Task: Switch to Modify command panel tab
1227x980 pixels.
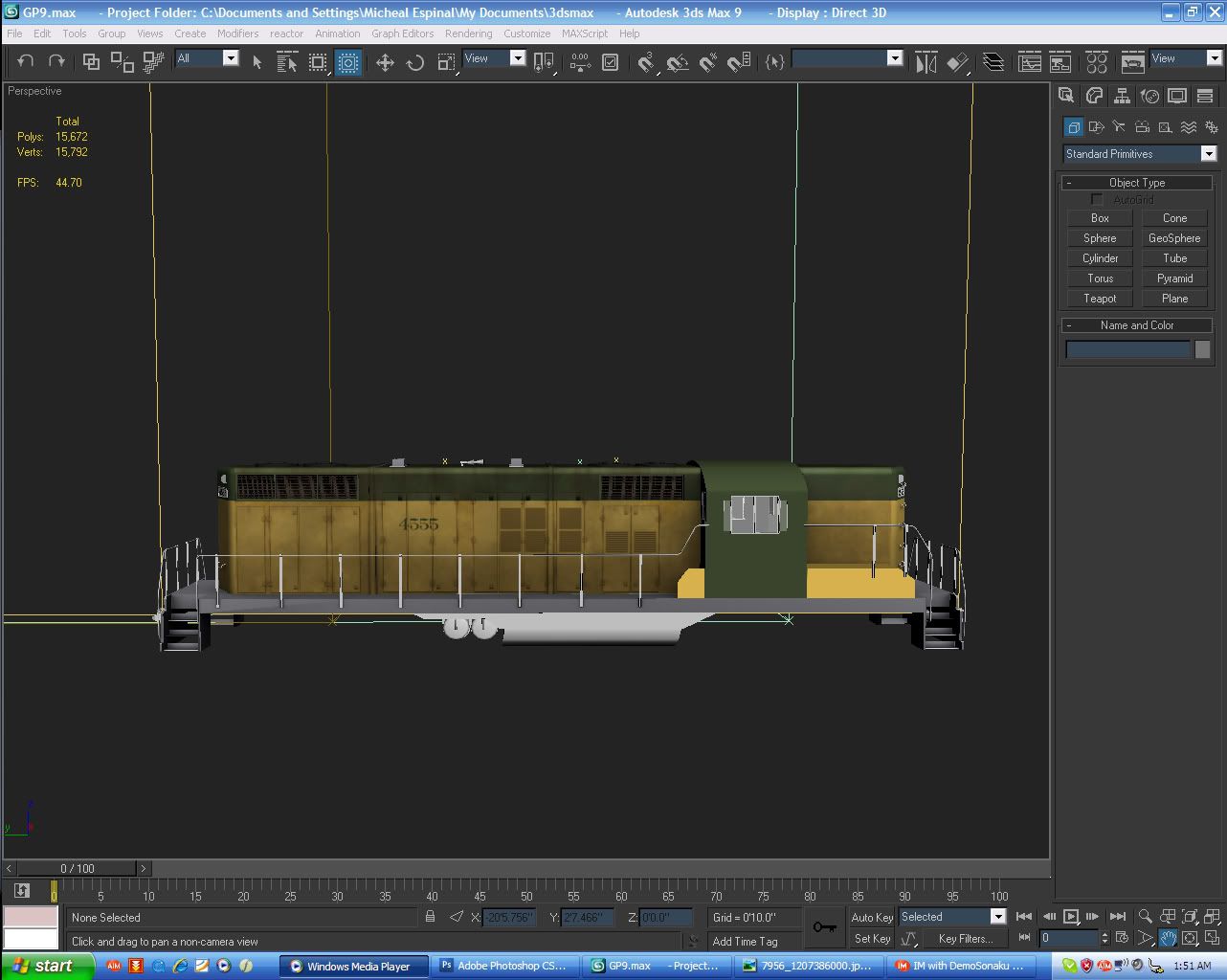Action: [1094, 96]
